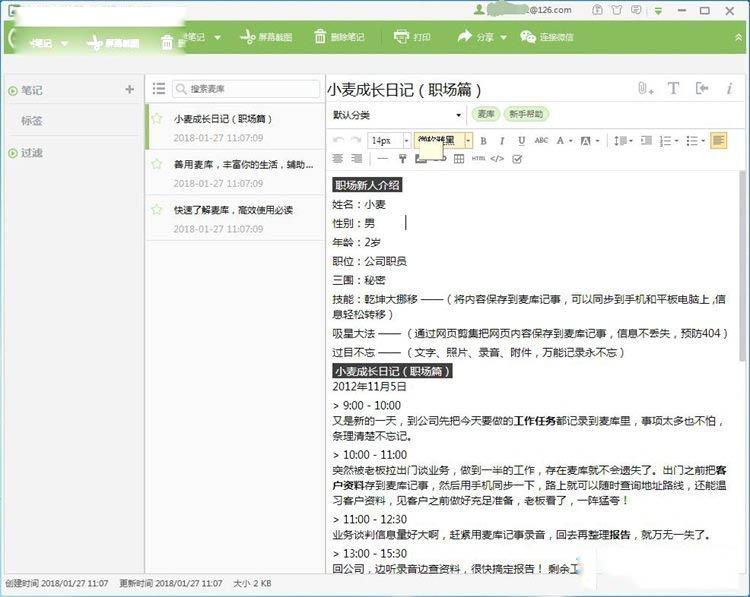
Task: Add a new notebook with plus icon
Action: [x=129, y=89]
